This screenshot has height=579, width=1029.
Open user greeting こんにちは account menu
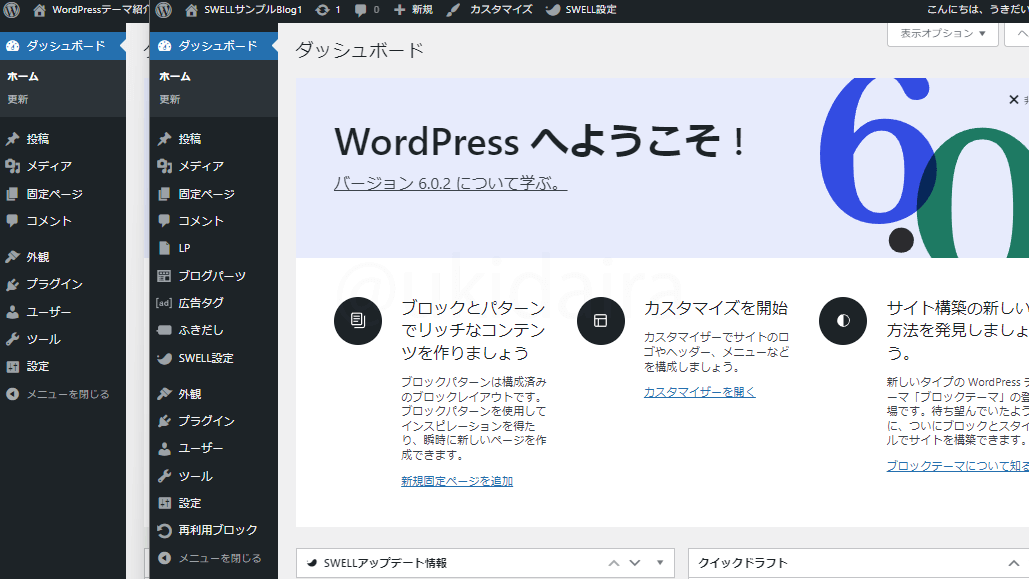click(x=977, y=10)
